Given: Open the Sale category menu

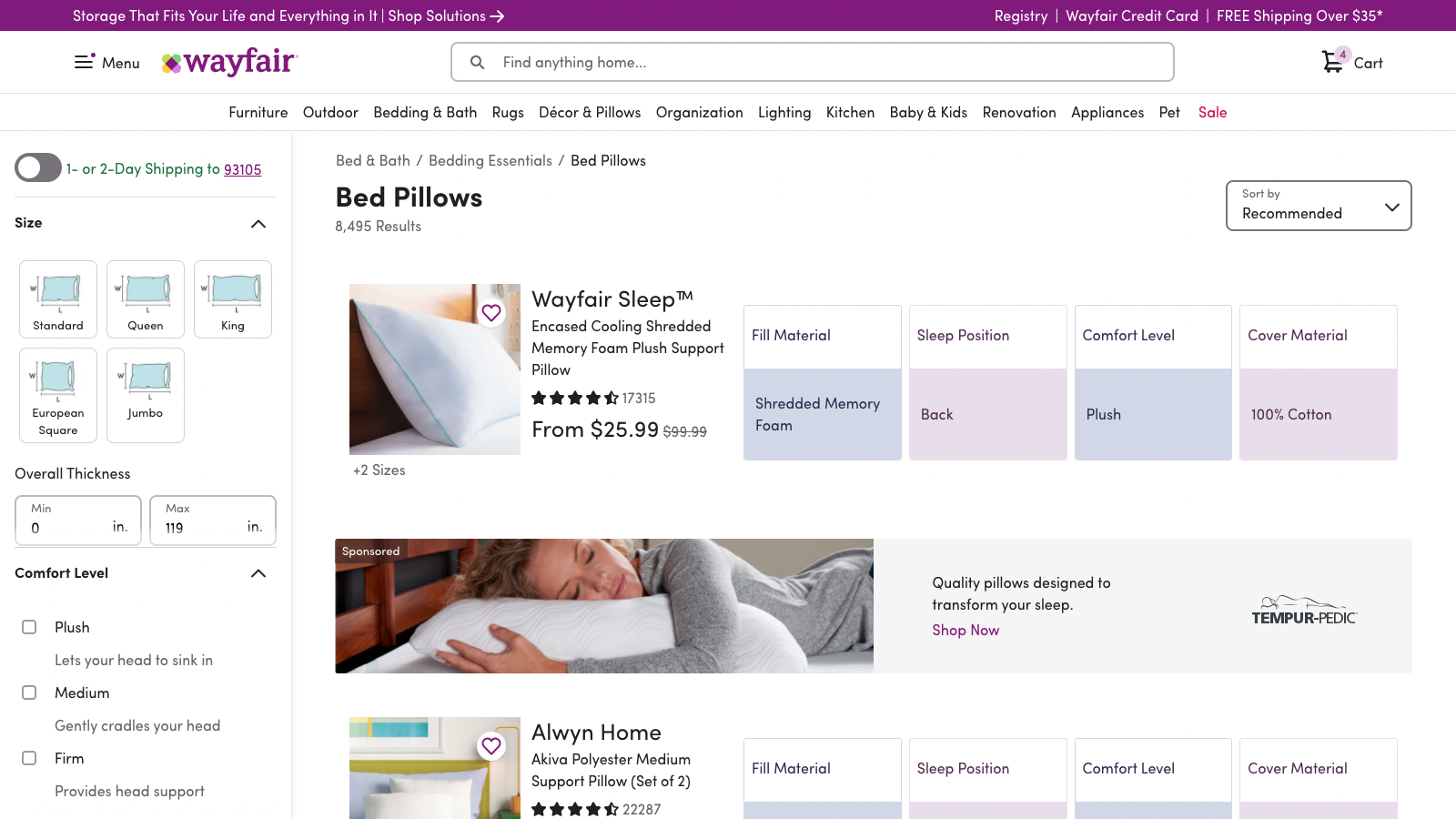Looking at the screenshot, I should (x=1213, y=112).
